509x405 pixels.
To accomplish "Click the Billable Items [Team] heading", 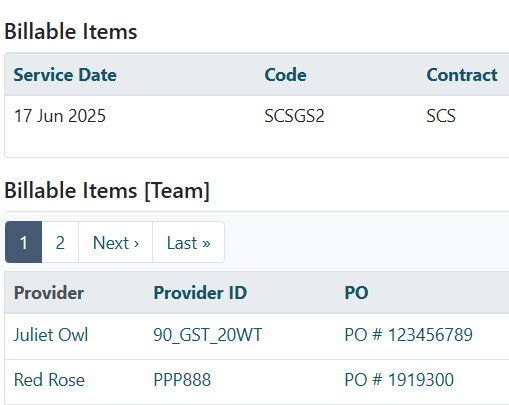I will 107,190.
